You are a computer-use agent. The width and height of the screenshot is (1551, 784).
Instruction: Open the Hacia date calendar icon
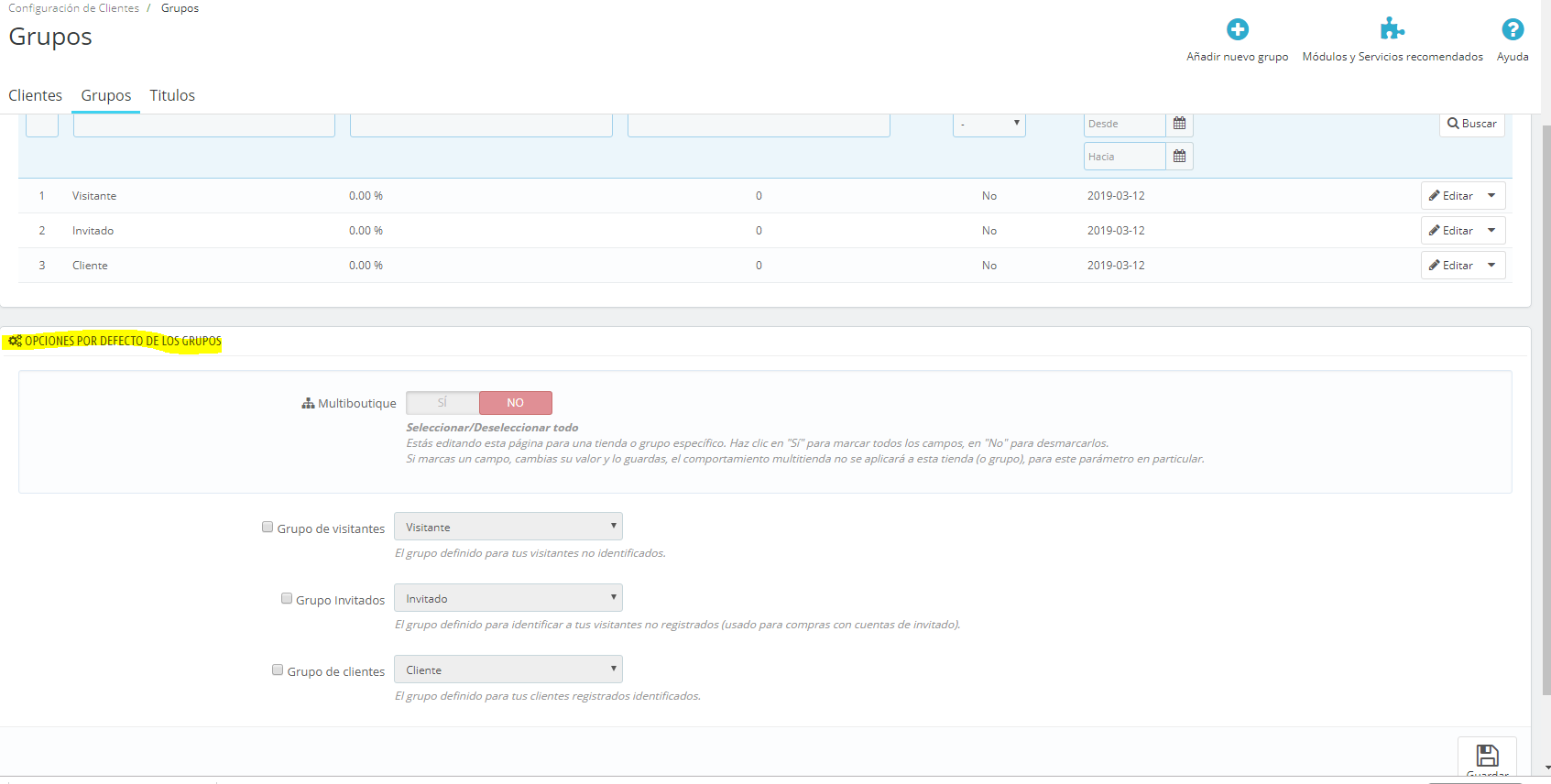pos(1179,157)
